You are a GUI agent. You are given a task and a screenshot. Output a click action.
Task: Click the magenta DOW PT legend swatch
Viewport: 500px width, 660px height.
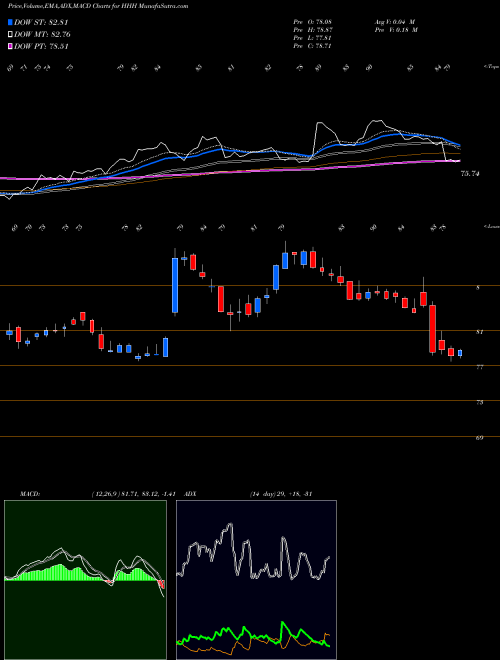click(x=11, y=47)
